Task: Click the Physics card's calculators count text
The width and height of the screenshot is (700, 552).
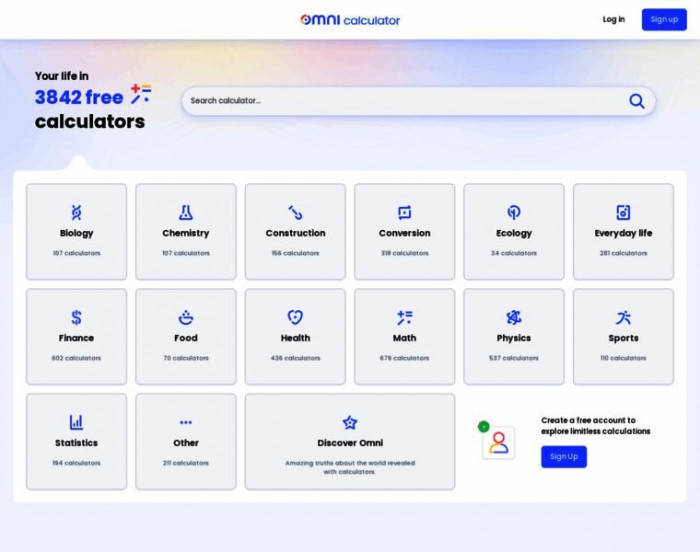Action: point(514,358)
